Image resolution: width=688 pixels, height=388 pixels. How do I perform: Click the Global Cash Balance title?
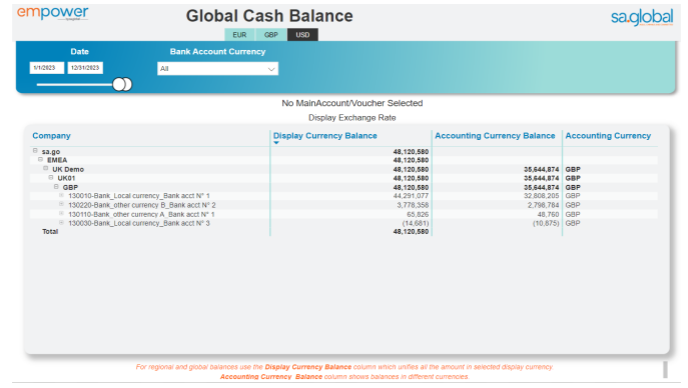click(x=269, y=16)
